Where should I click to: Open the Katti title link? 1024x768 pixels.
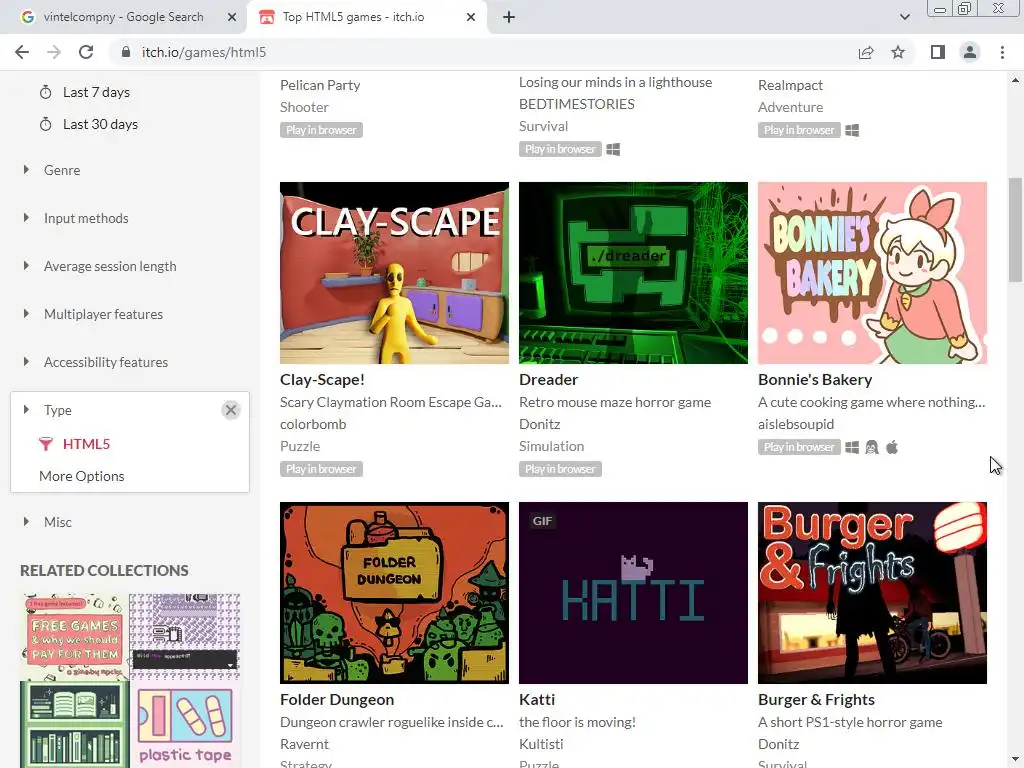[537, 699]
